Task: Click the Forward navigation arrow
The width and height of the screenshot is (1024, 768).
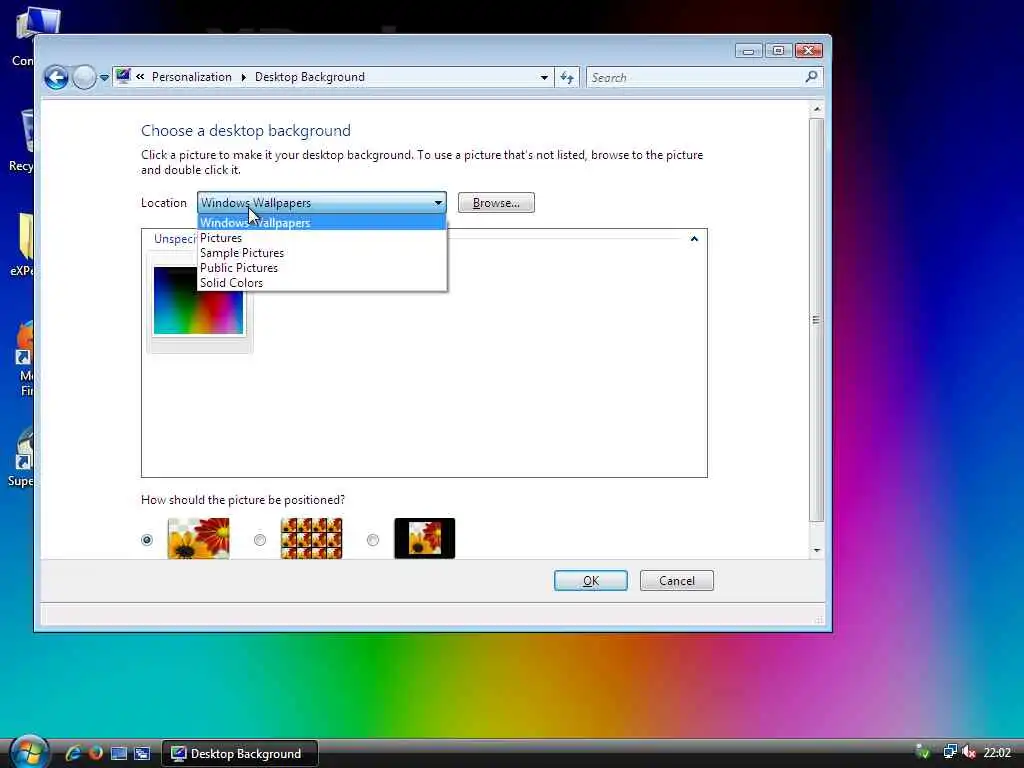Action: [x=84, y=78]
